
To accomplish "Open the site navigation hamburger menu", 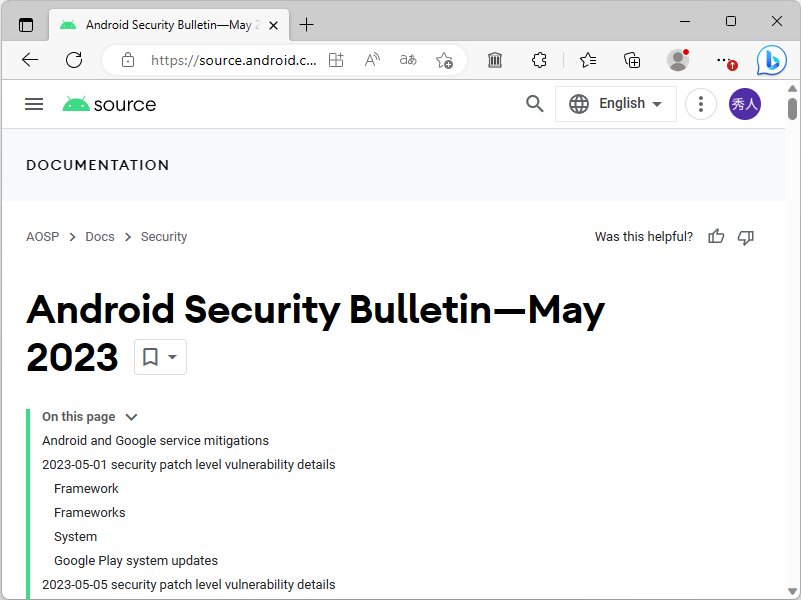I will coord(33,103).
